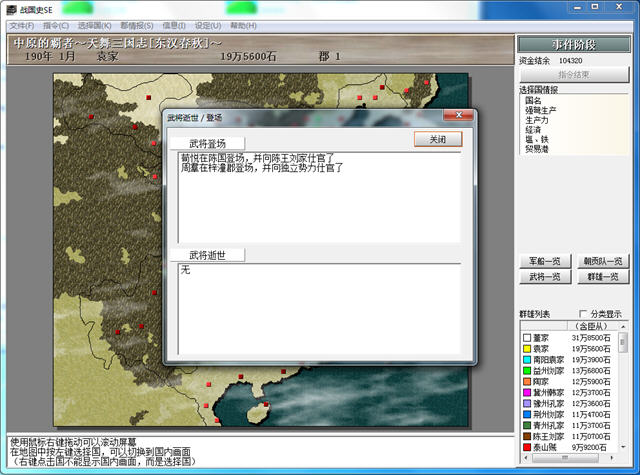Click the 群雄列表 vertical scrollbar thumb
The width and height of the screenshot is (640, 475).
click(x=623, y=342)
